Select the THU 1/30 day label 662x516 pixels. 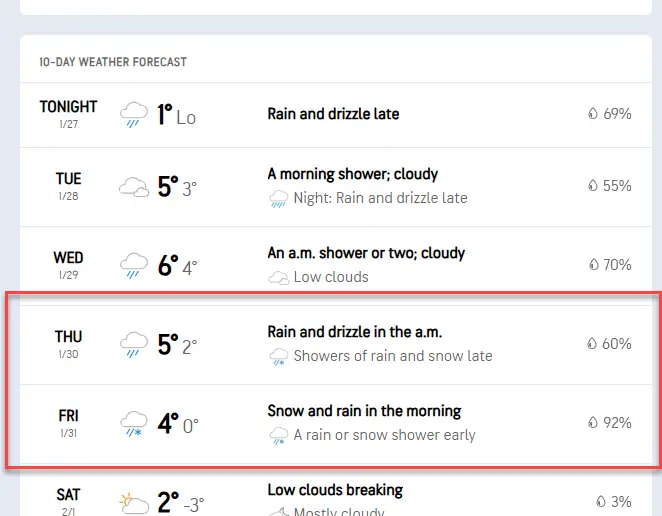pyautogui.click(x=68, y=344)
